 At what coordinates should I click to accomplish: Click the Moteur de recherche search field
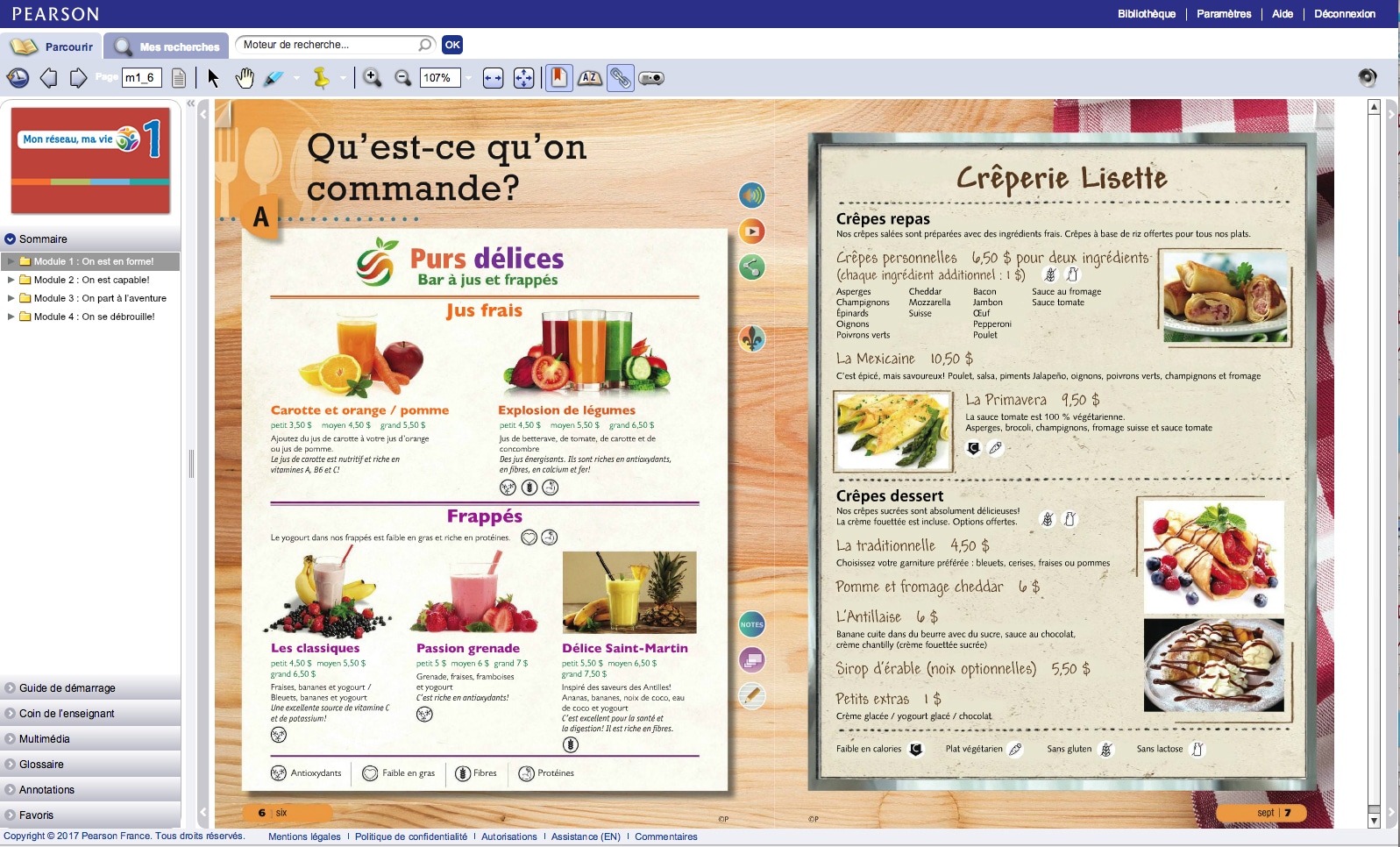point(335,45)
